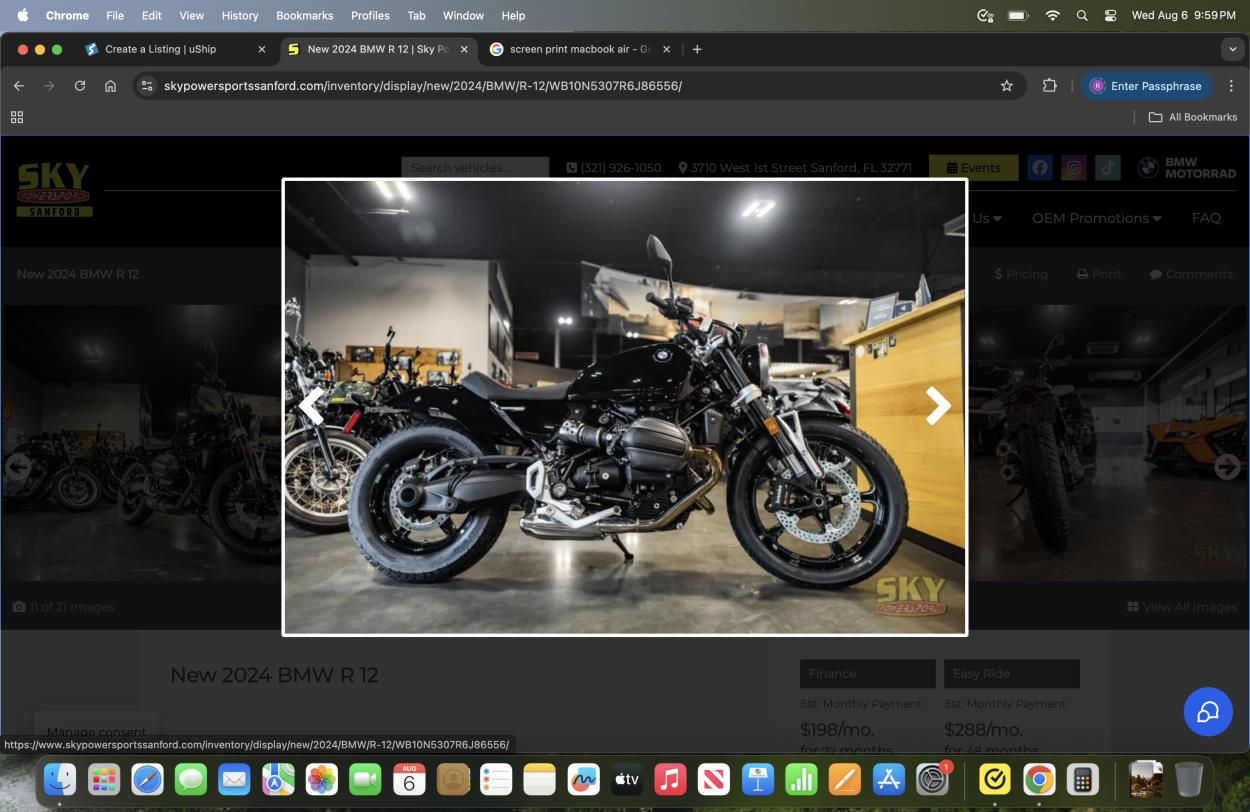Open App Store from the Dock
Viewport: 1250px width, 812px height.
coord(888,779)
